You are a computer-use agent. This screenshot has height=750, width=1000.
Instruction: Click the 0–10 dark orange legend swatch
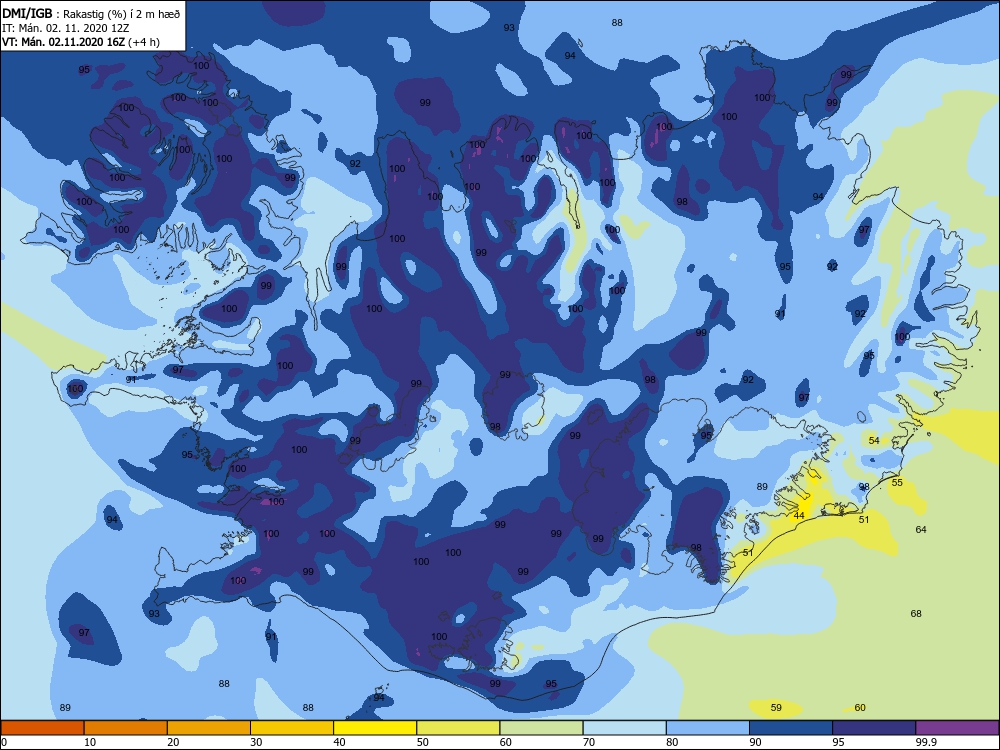coord(42,728)
